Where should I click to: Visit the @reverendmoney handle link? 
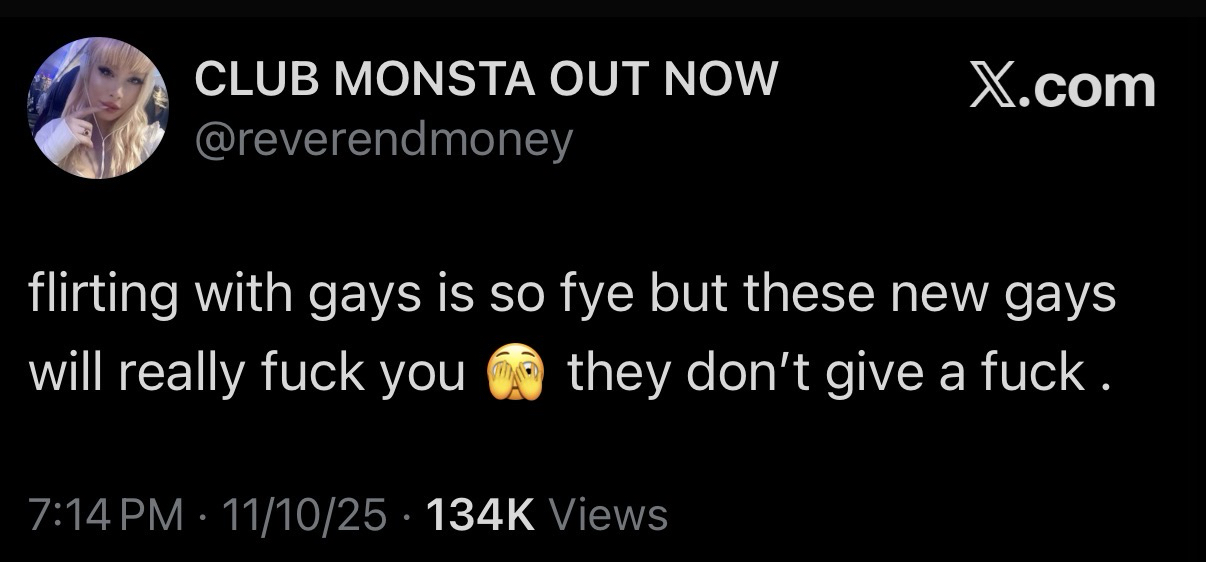384,141
